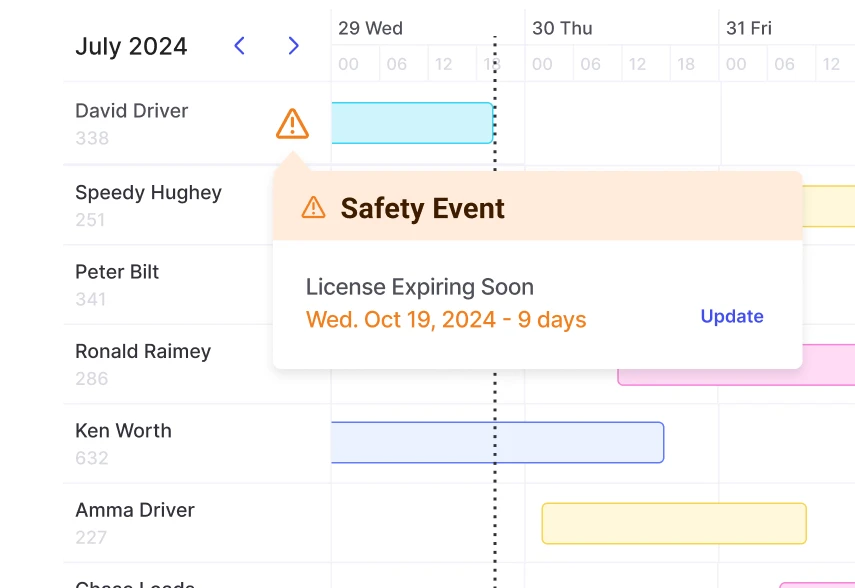Click the 00 hour label under 31 Fri
The image size is (855, 588).
click(x=736, y=64)
